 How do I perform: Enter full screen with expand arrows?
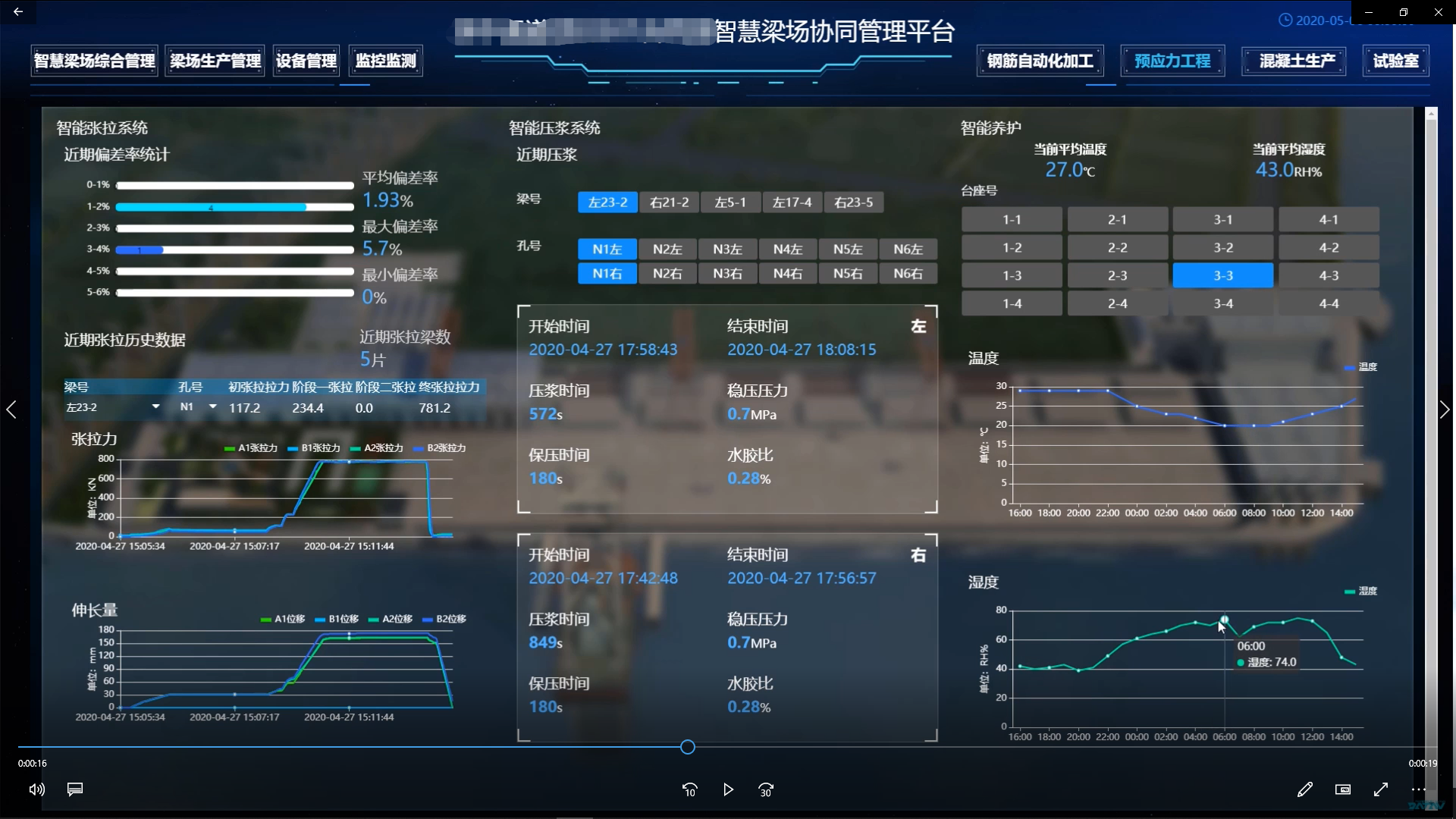pyautogui.click(x=1381, y=789)
